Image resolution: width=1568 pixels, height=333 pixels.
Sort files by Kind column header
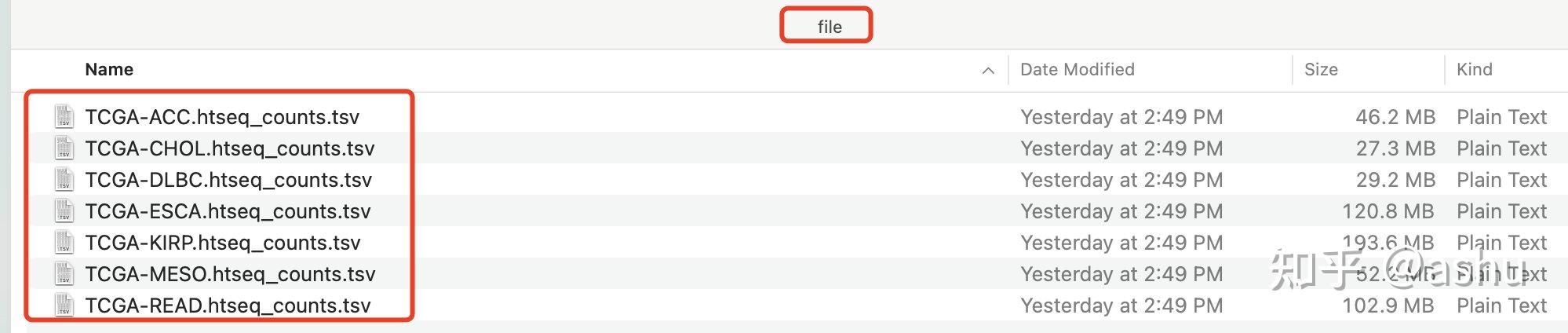click(x=1474, y=69)
